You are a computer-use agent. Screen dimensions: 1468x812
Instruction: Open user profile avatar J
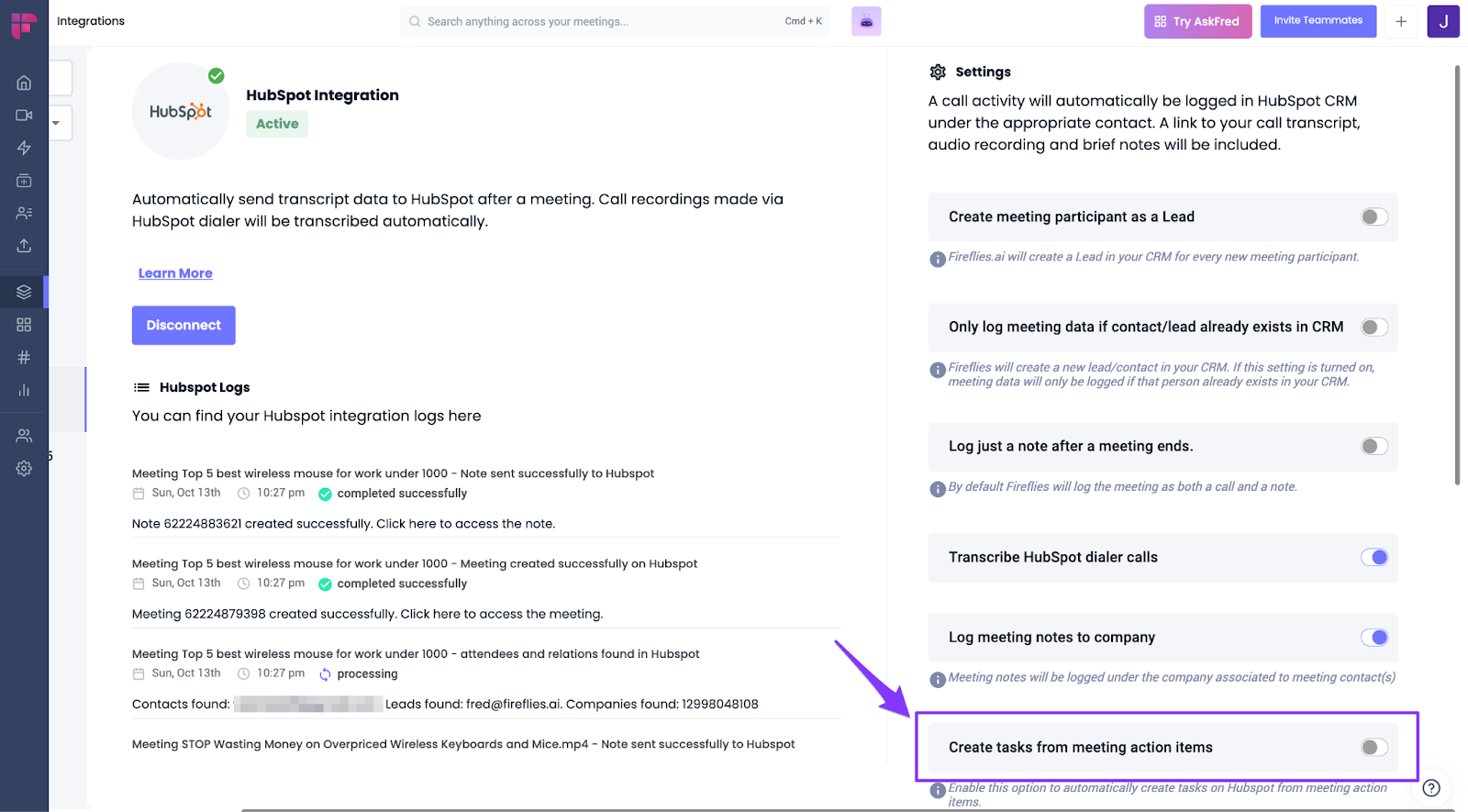click(x=1443, y=21)
